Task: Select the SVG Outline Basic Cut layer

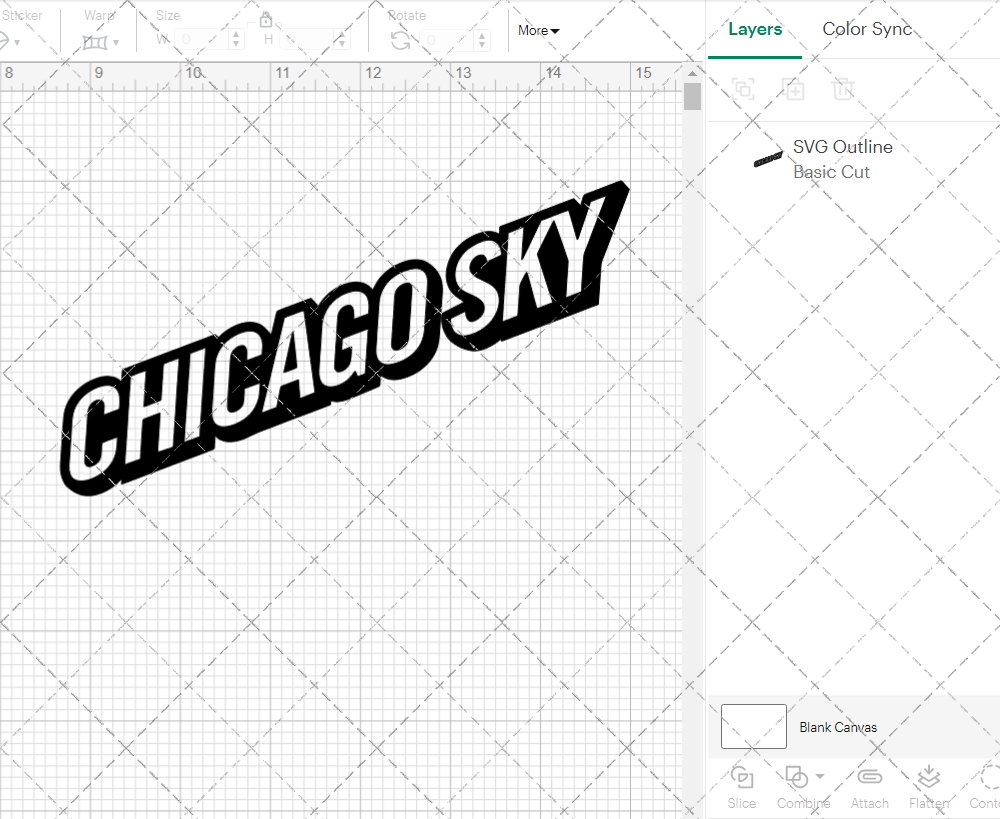Action: [843, 158]
